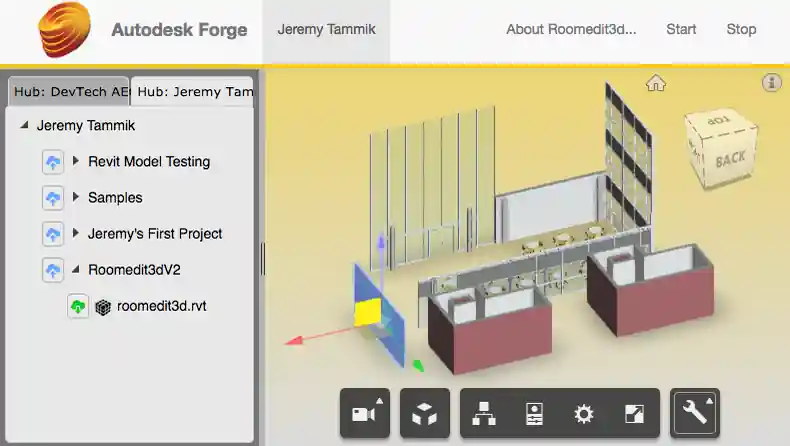Open the About Roomedit3d link
This screenshot has width=790, height=446.
(570, 29)
